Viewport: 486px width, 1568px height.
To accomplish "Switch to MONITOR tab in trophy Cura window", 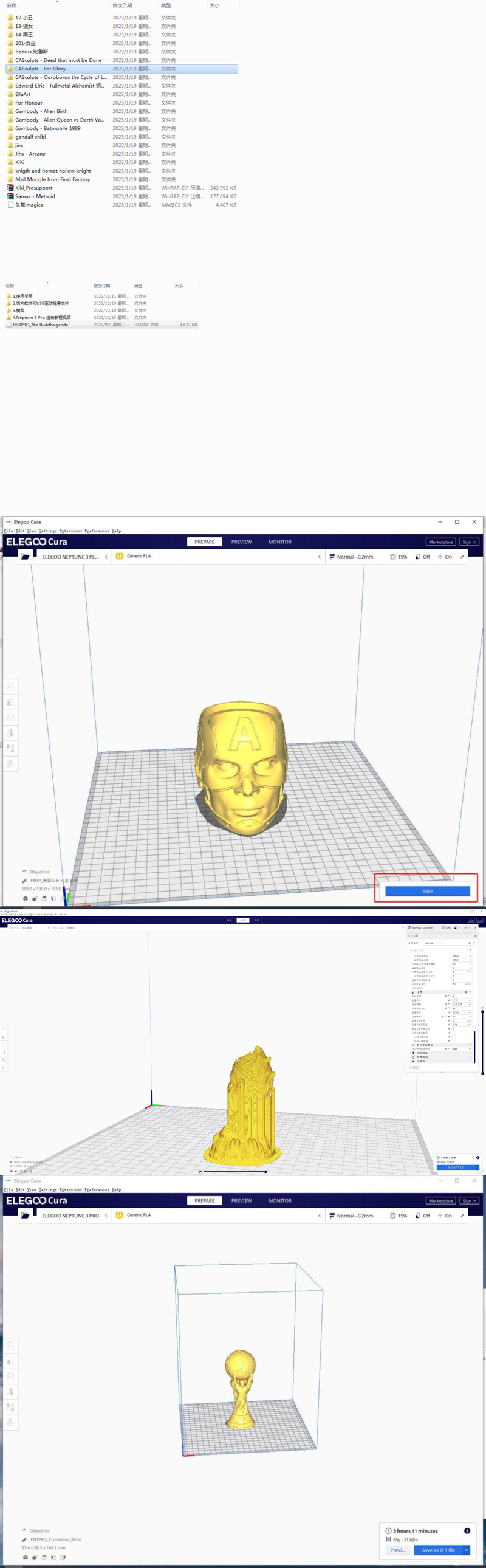I will click(x=280, y=1200).
